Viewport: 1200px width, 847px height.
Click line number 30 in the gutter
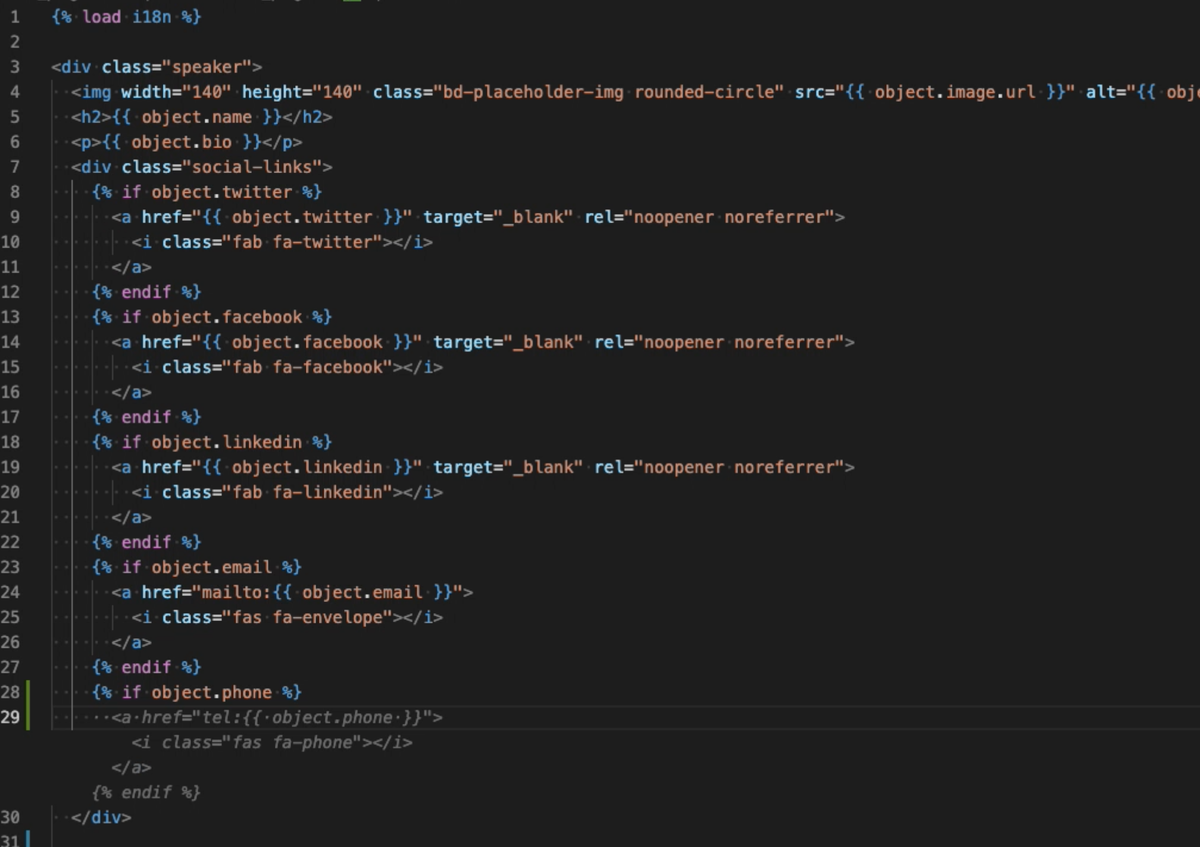pos(10,817)
